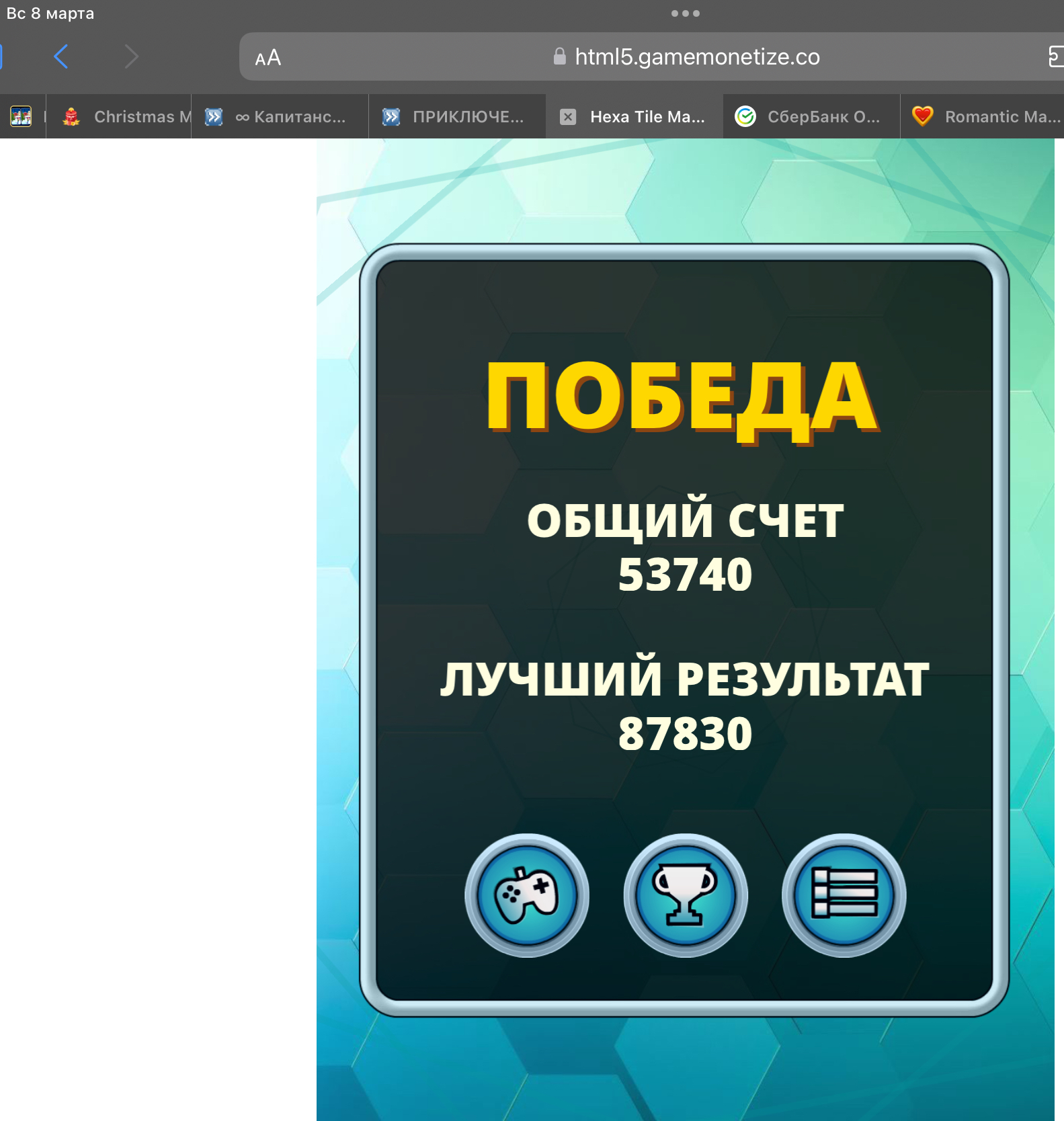Screen dimensions: 1064x1121
Task: Tap the html5.gamemonetize.co address field
Action: (697, 57)
